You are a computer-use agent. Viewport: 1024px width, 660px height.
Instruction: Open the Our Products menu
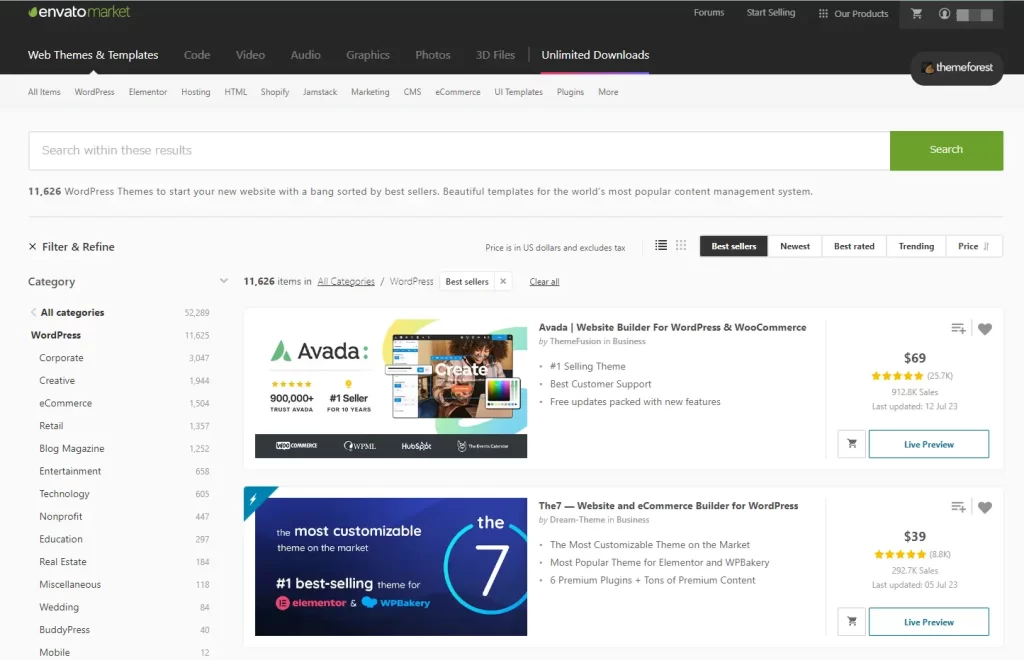[853, 14]
